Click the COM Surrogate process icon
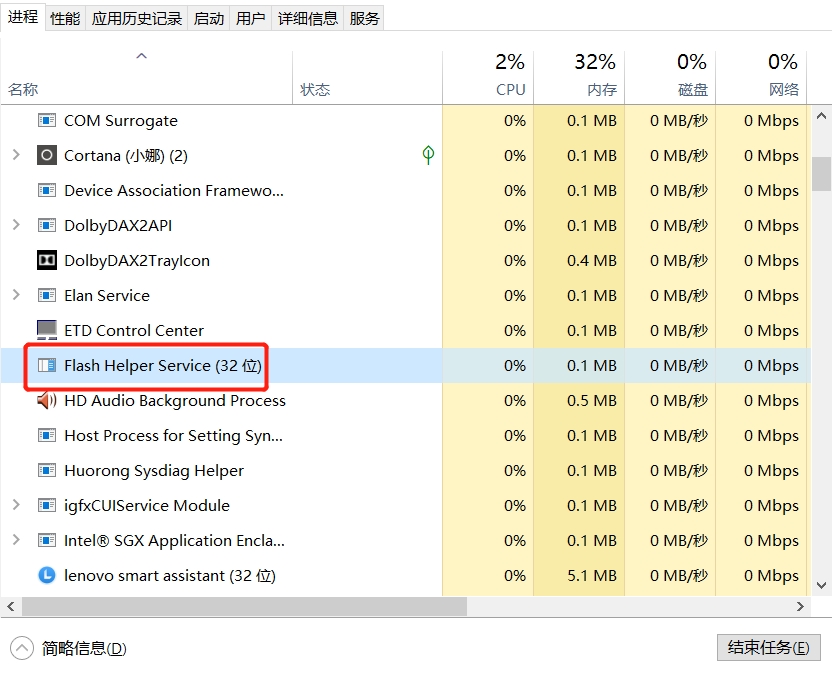 click(47, 120)
